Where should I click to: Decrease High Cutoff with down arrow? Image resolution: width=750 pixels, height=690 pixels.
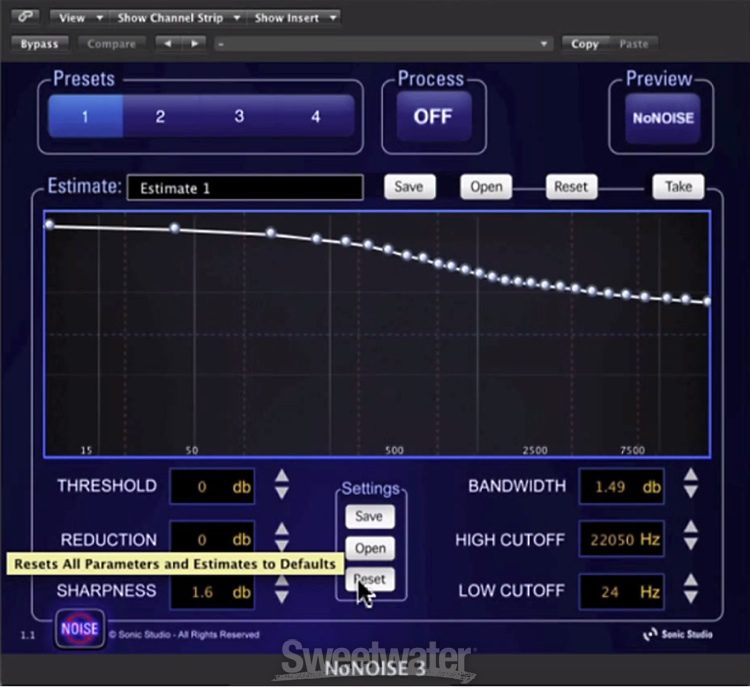pyautogui.click(x=690, y=544)
